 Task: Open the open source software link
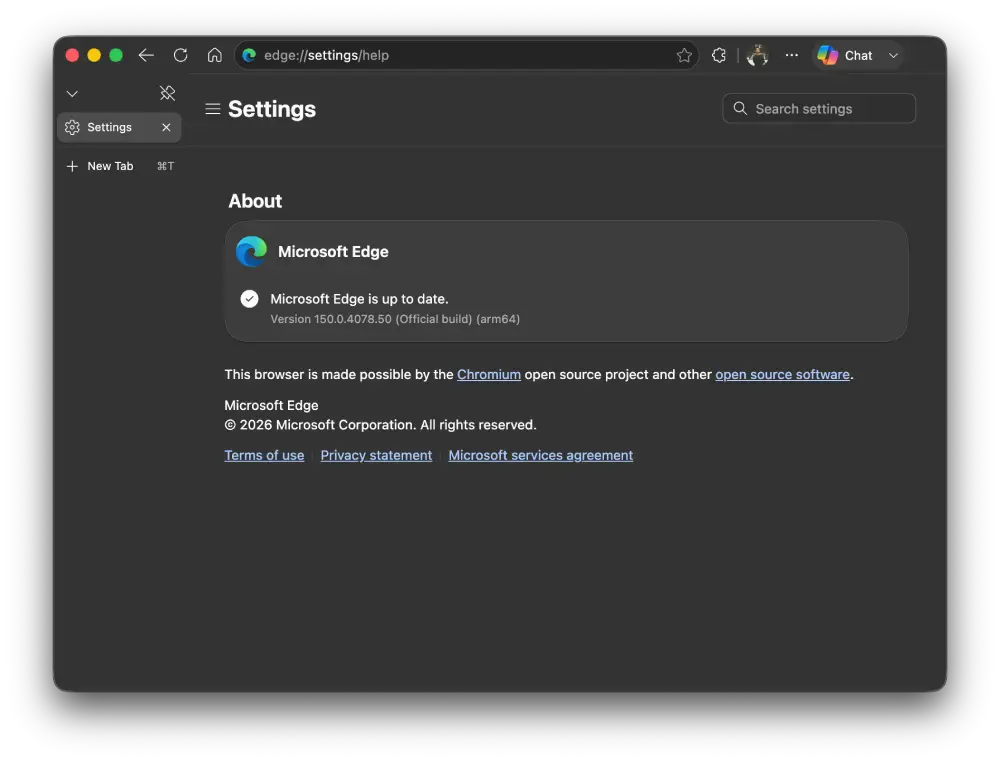click(x=783, y=375)
